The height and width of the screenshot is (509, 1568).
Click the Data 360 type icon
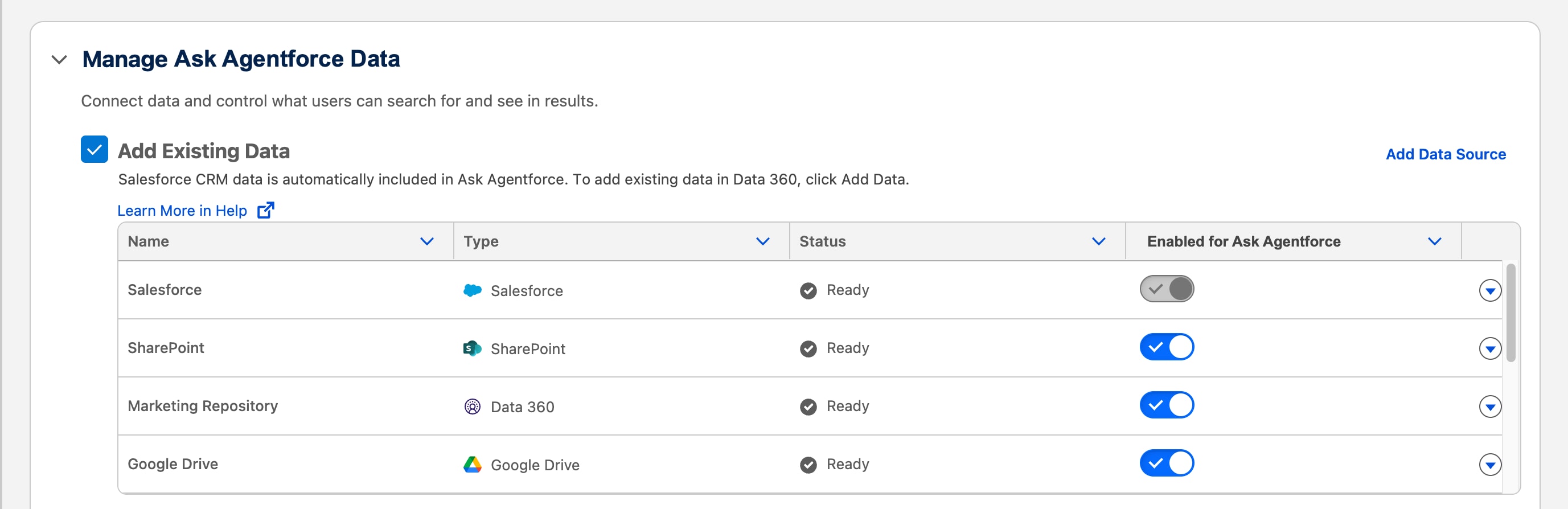(473, 407)
